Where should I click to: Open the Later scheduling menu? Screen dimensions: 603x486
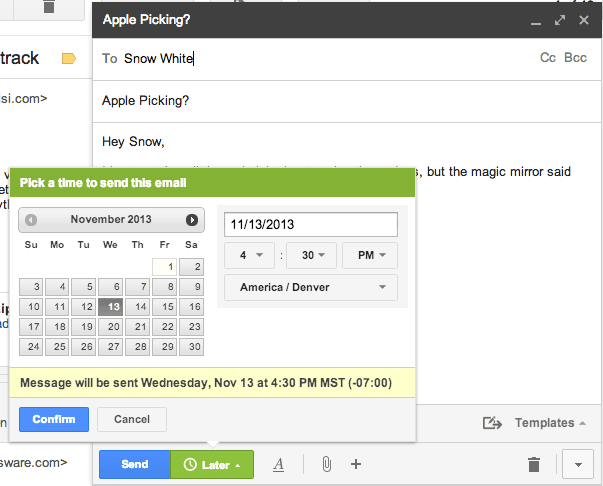[212, 464]
